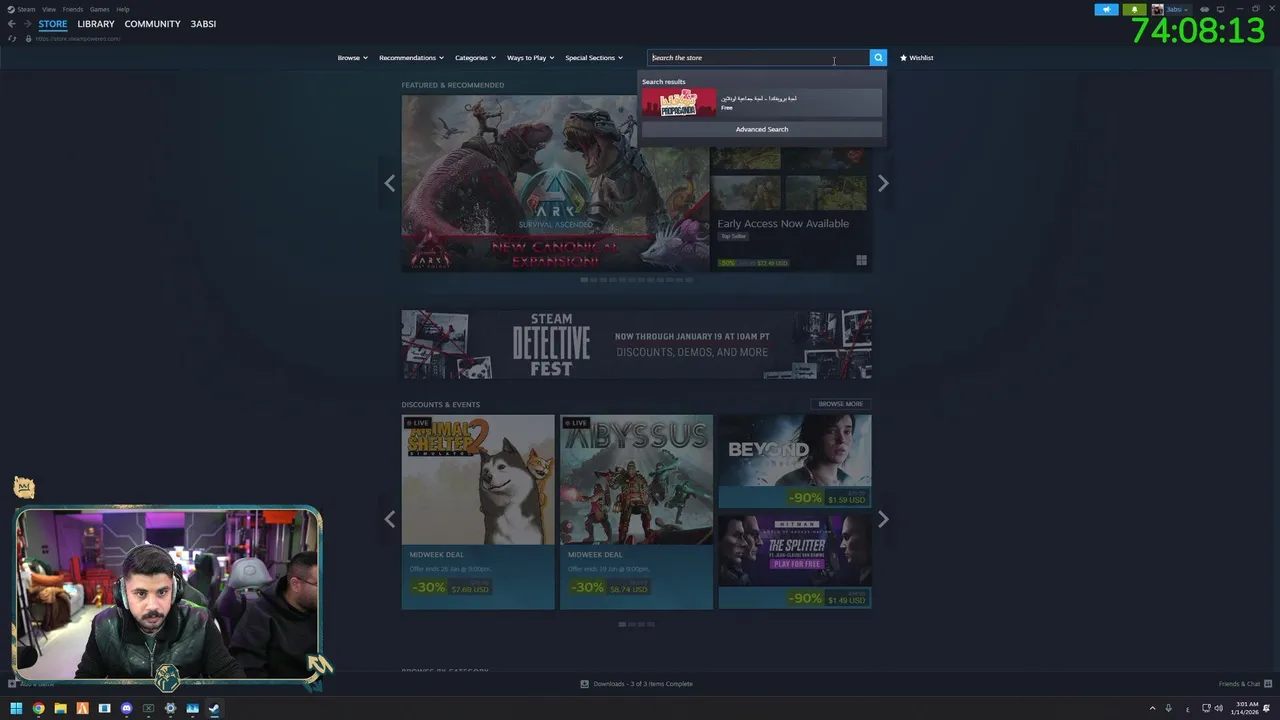Open the Wishlist star link
Viewport: 1280px width, 720px height.
[917, 58]
